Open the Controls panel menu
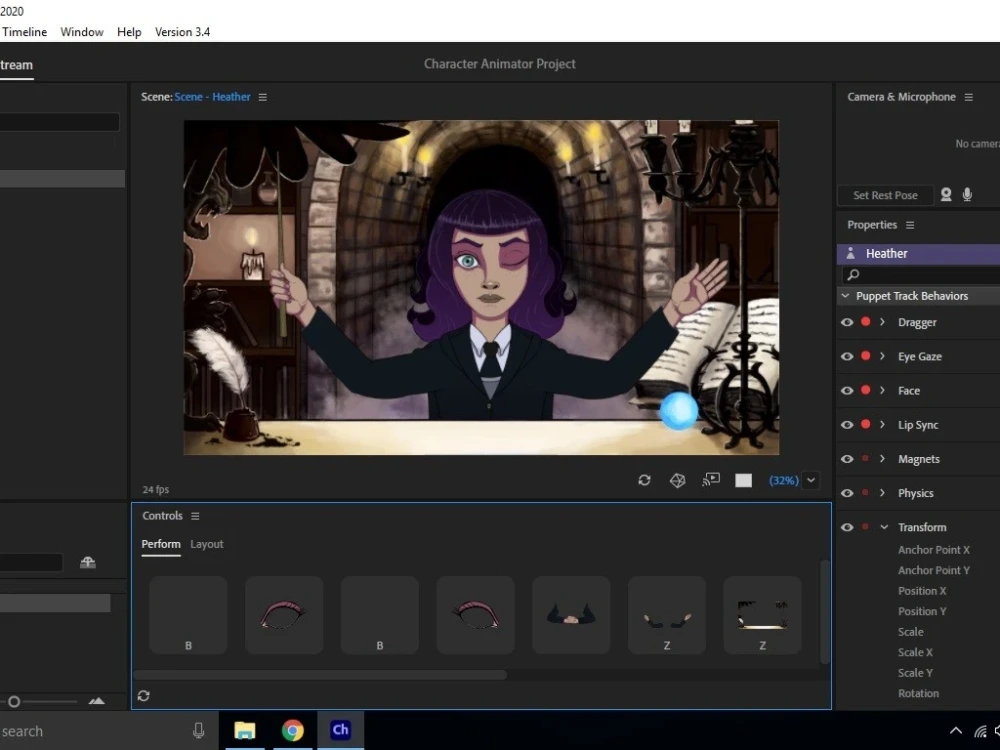The image size is (1000, 750). [x=195, y=516]
